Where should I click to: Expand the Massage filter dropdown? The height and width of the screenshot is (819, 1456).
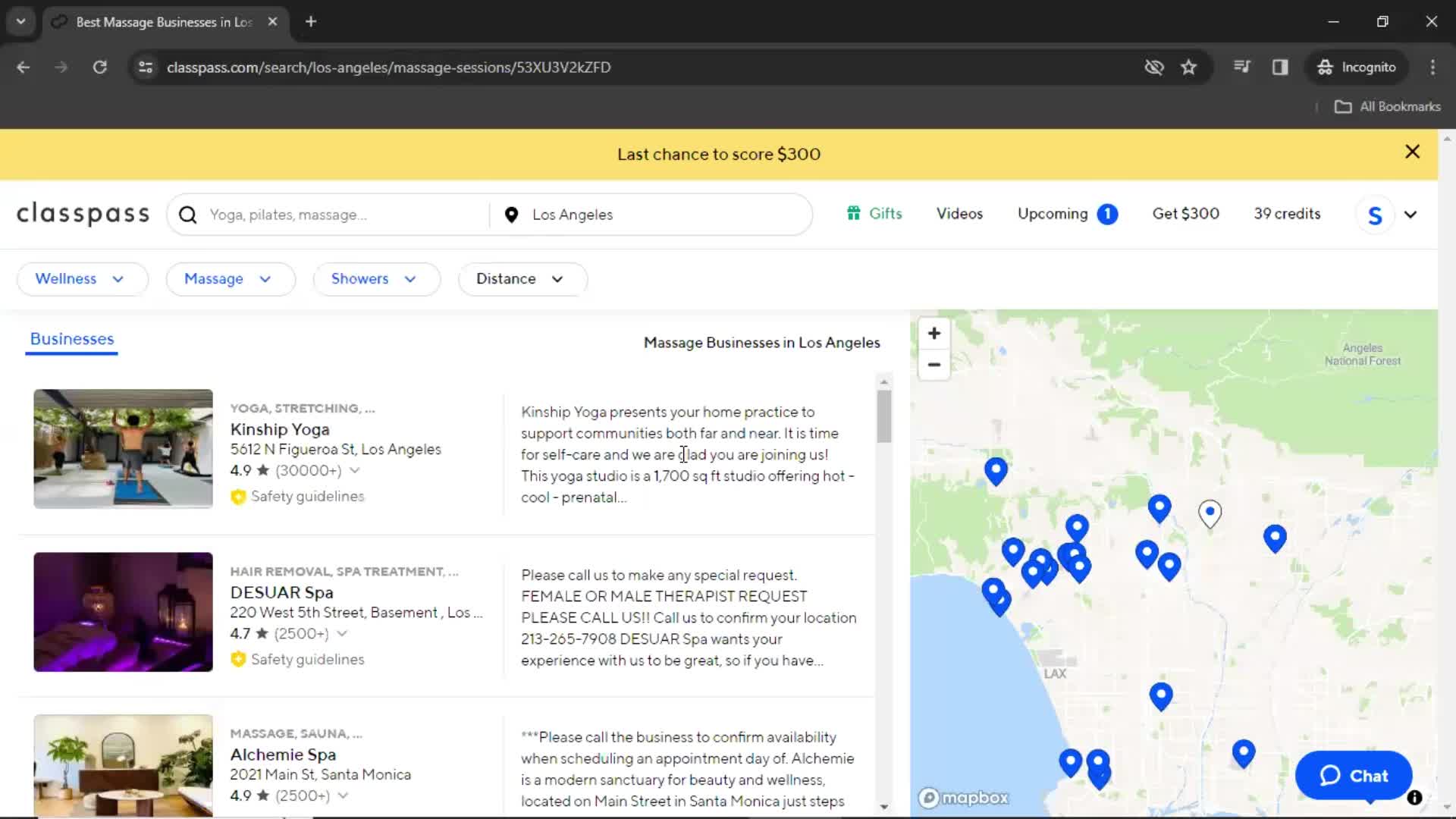pyautogui.click(x=231, y=279)
